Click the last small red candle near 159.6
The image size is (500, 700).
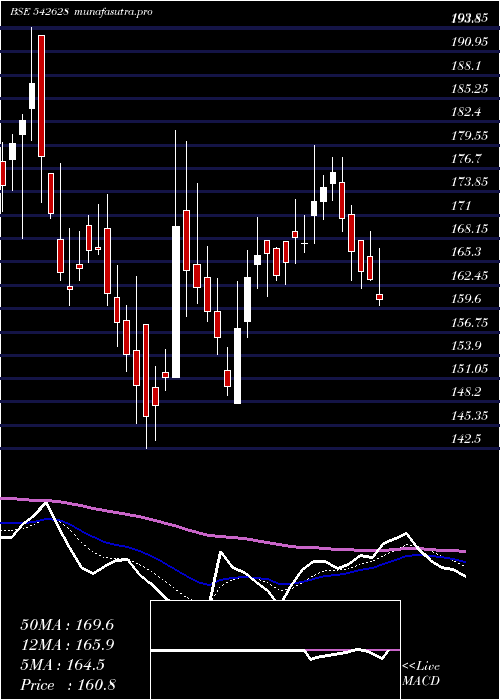(x=379, y=297)
